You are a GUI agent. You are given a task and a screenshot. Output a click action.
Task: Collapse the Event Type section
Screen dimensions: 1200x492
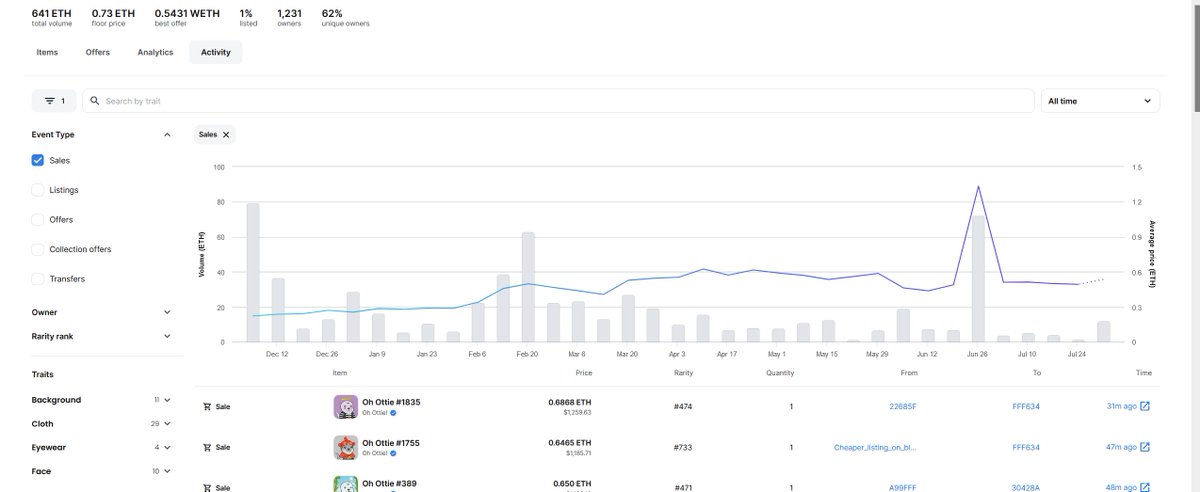pos(167,134)
